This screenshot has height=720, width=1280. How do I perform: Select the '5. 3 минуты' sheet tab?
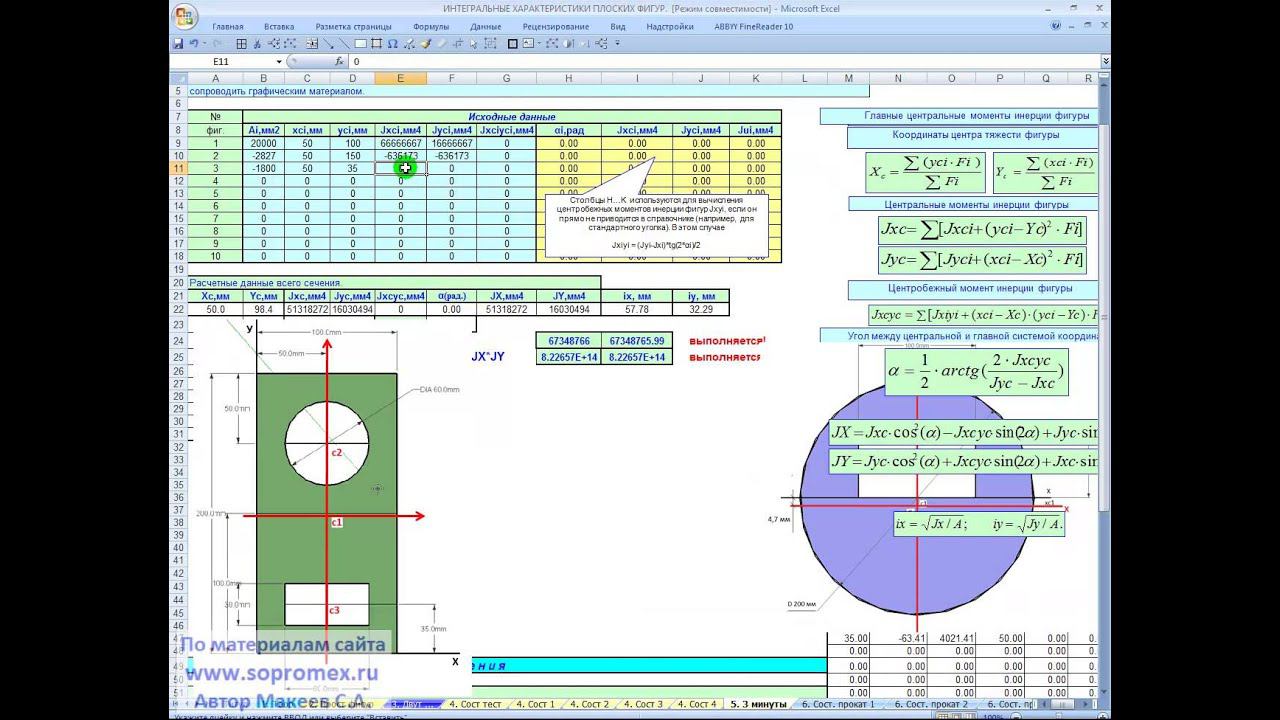tap(759, 704)
